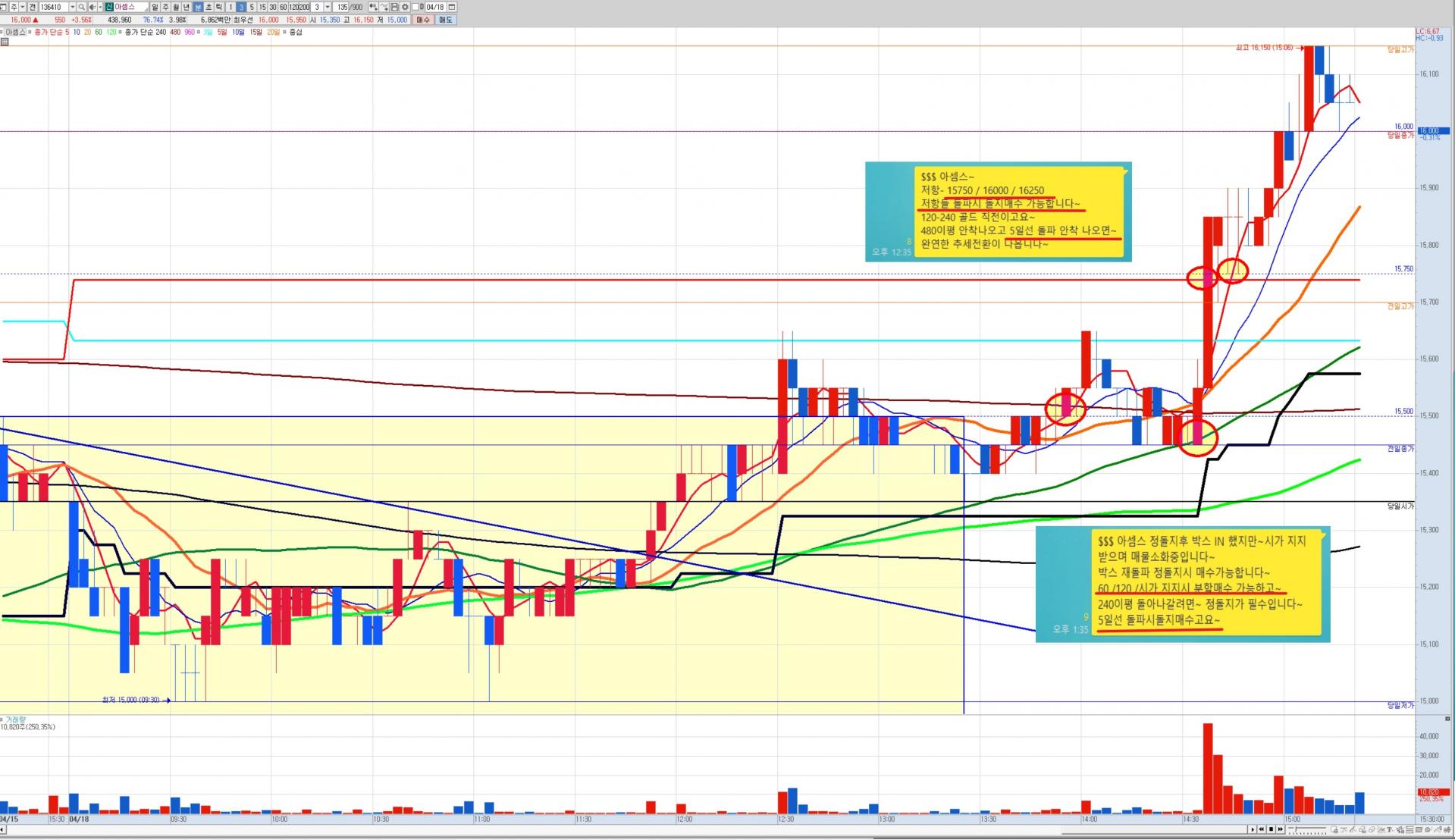Select the 분 (minute) chart period
Screen dimensions: 1455x840
pyautogui.click(x=198, y=7)
